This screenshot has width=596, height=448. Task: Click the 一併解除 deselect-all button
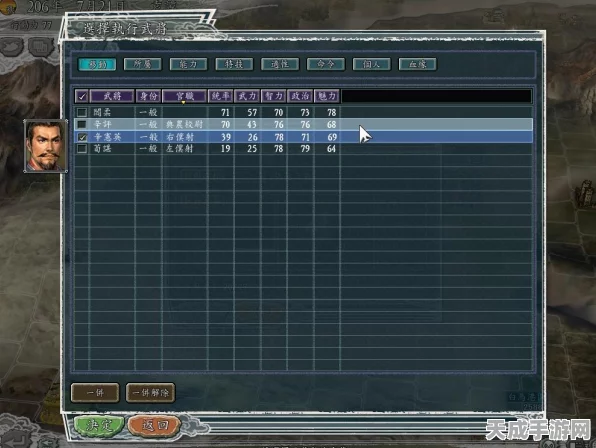click(x=151, y=393)
